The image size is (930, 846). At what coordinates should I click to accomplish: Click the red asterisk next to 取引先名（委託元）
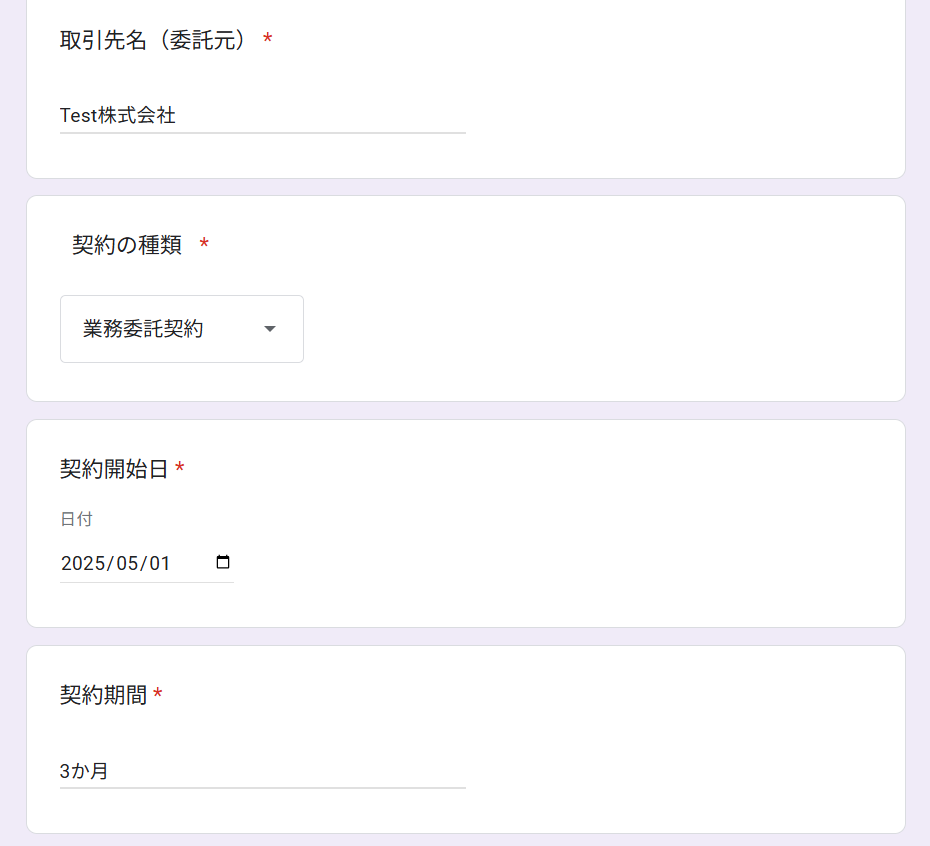[x=267, y=40]
